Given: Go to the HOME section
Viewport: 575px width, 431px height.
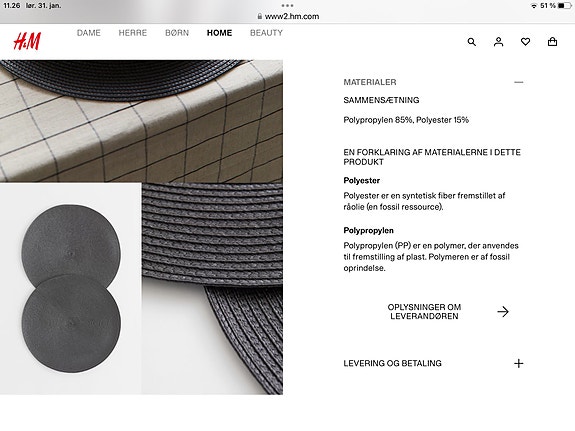Looking at the screenshot, I should [219, 33].
